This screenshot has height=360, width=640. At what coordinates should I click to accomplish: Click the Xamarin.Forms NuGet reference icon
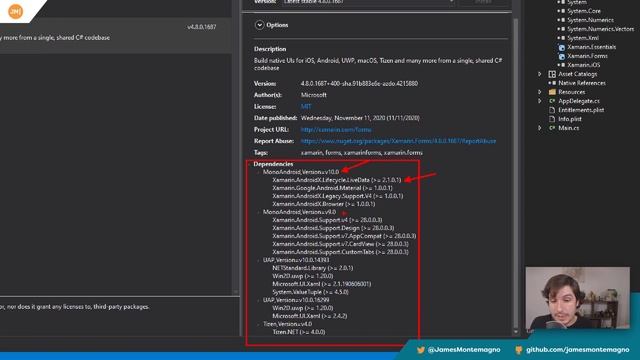pyautogui.click(x=562, y=56)
